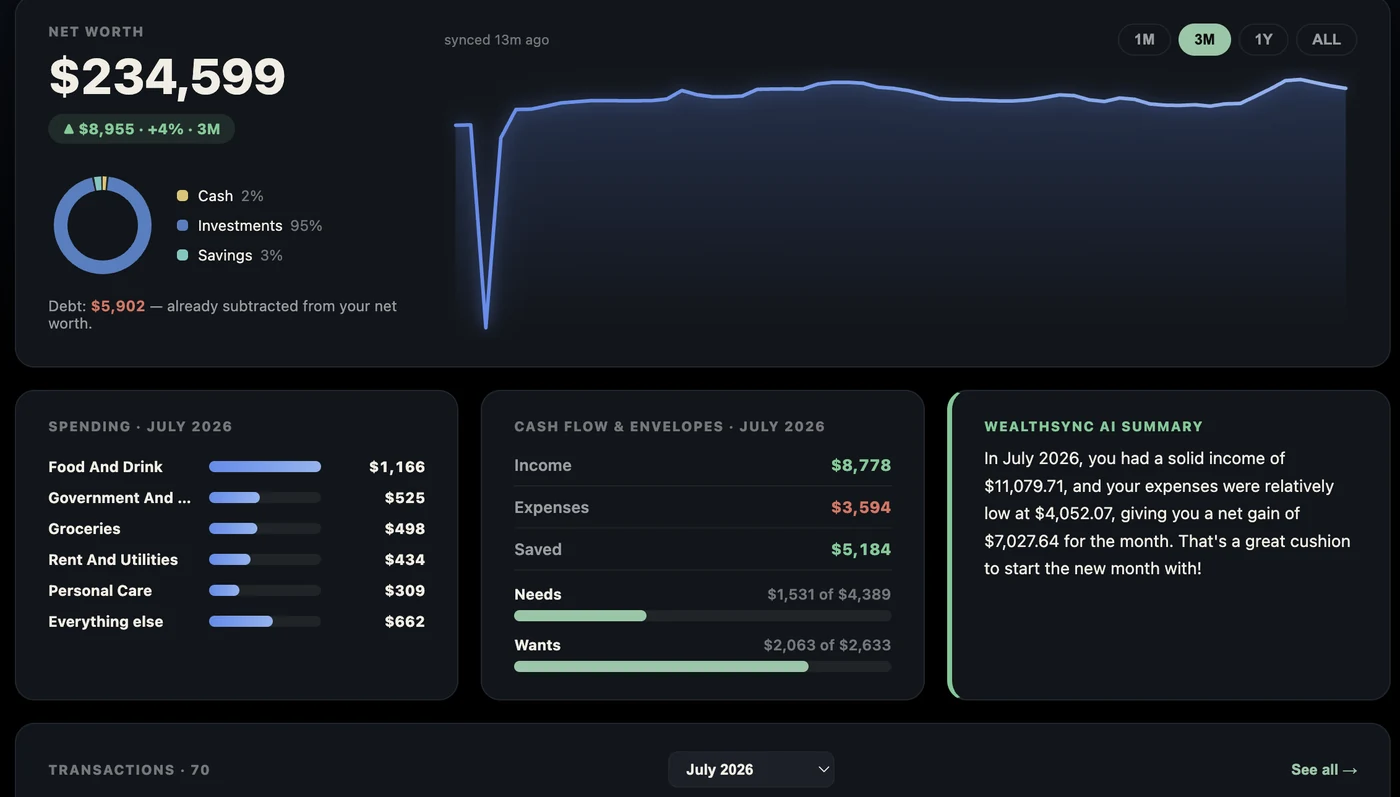Click the Investments blue legend swatch

tap(182, 226)
